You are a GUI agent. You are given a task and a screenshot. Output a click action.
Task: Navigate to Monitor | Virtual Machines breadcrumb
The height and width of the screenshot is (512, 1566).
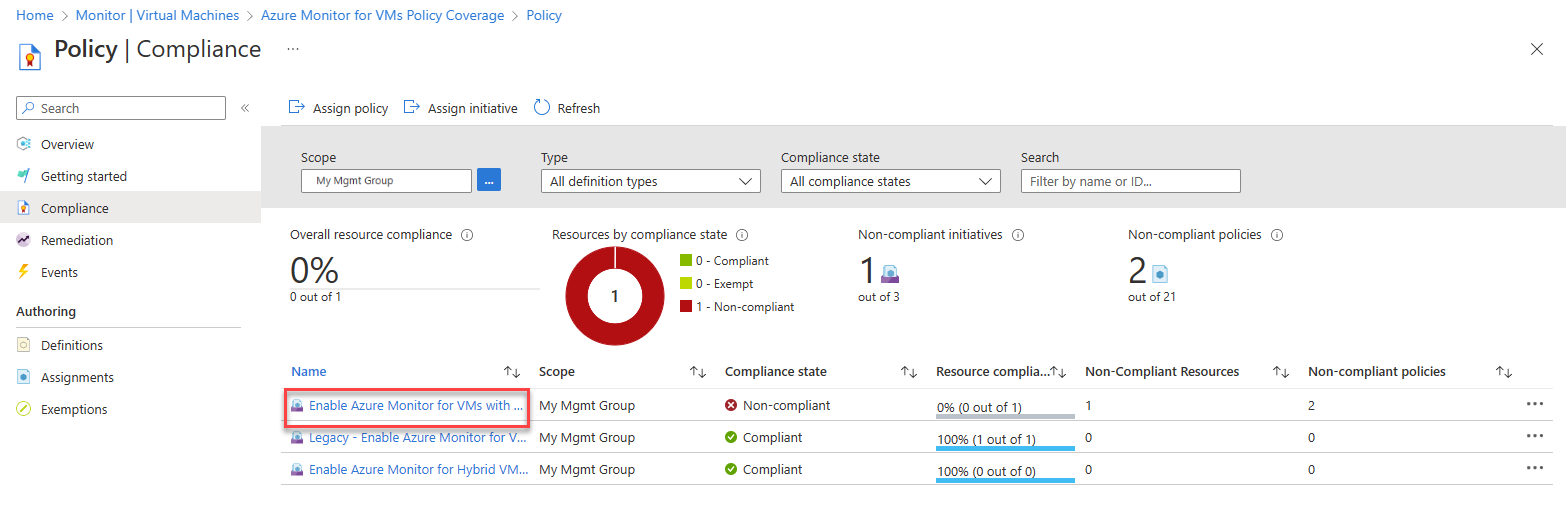coord(157,16)
